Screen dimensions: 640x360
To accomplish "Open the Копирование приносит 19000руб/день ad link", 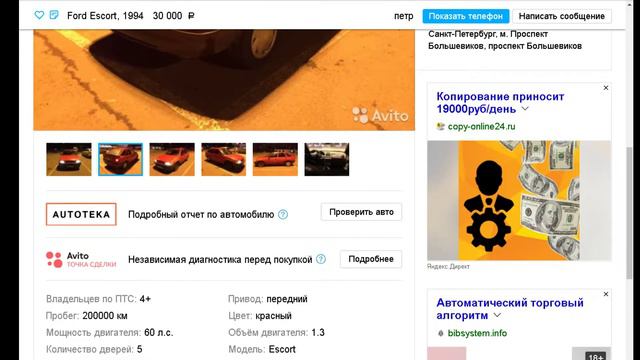I will [x=500, y=103].
